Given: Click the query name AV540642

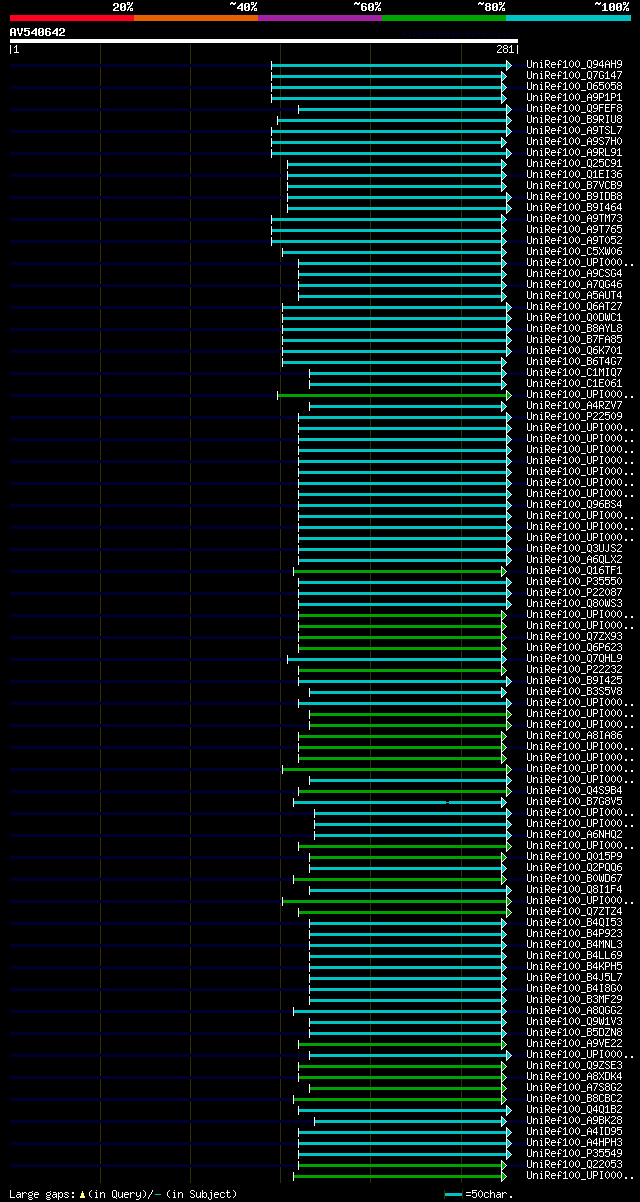Looking at the screenshot, I should (38, 32).
